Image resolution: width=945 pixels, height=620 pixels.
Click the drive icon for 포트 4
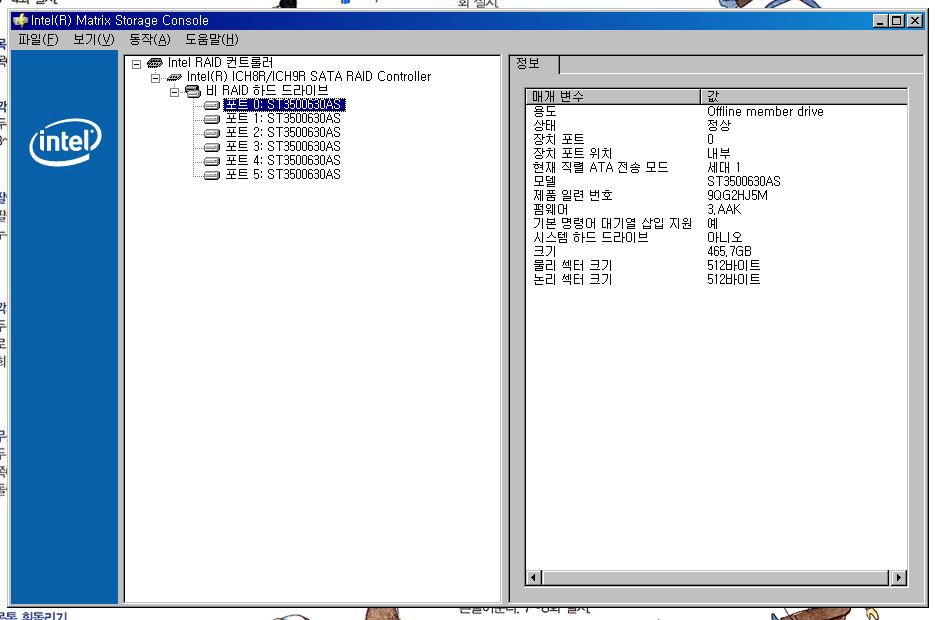point(212,161)
